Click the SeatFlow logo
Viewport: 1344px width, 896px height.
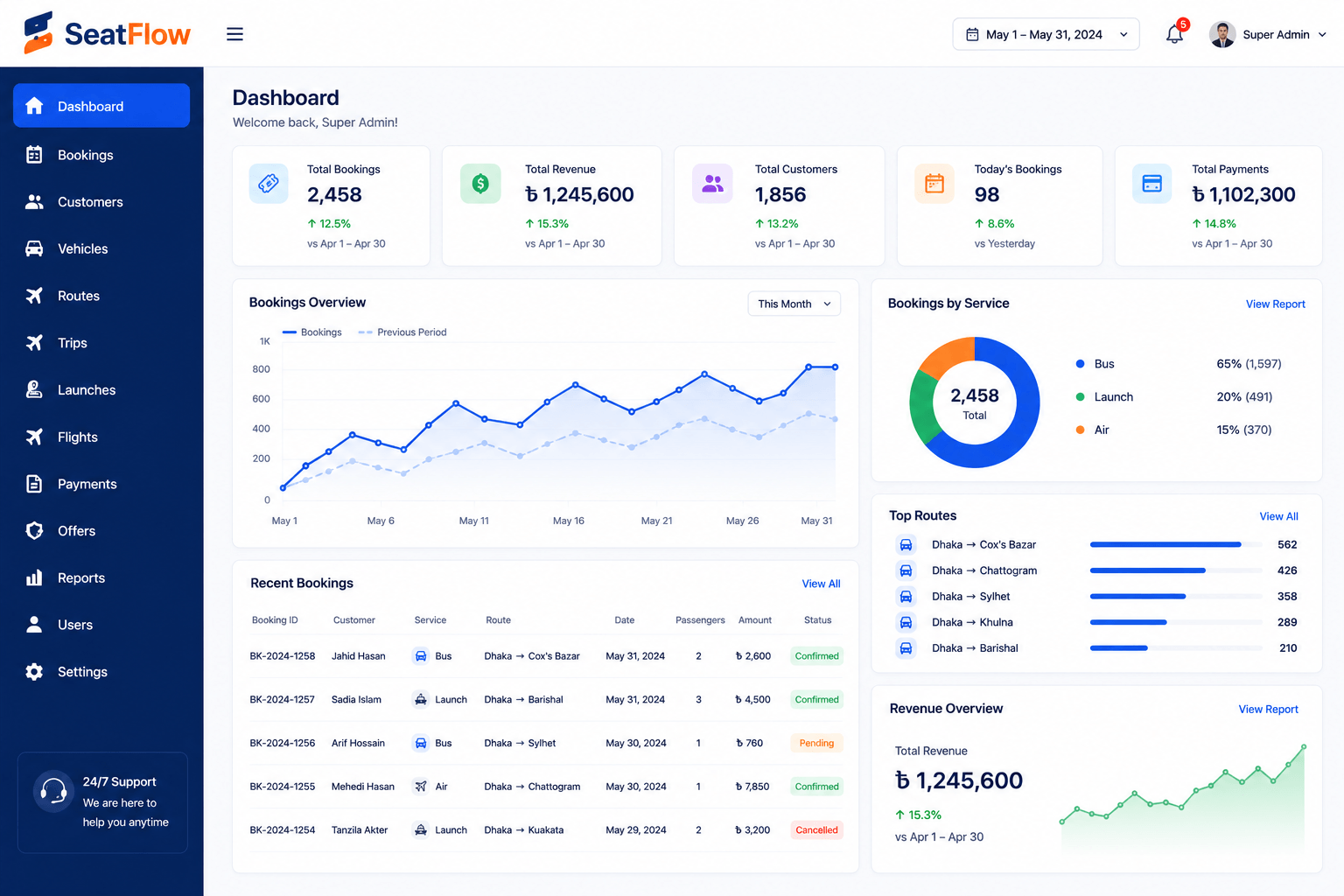tap(107, 33)
